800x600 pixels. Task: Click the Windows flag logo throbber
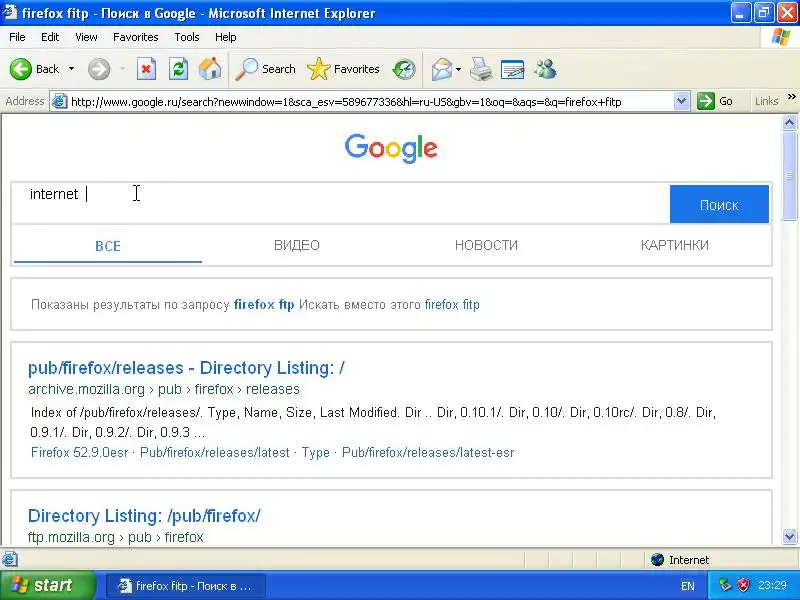click(x=781, y=37)
